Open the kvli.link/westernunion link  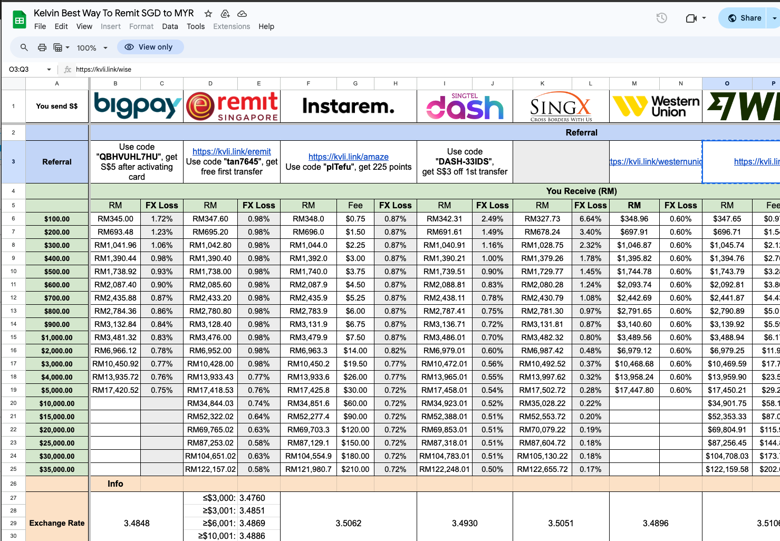click(x=656, y=162)
